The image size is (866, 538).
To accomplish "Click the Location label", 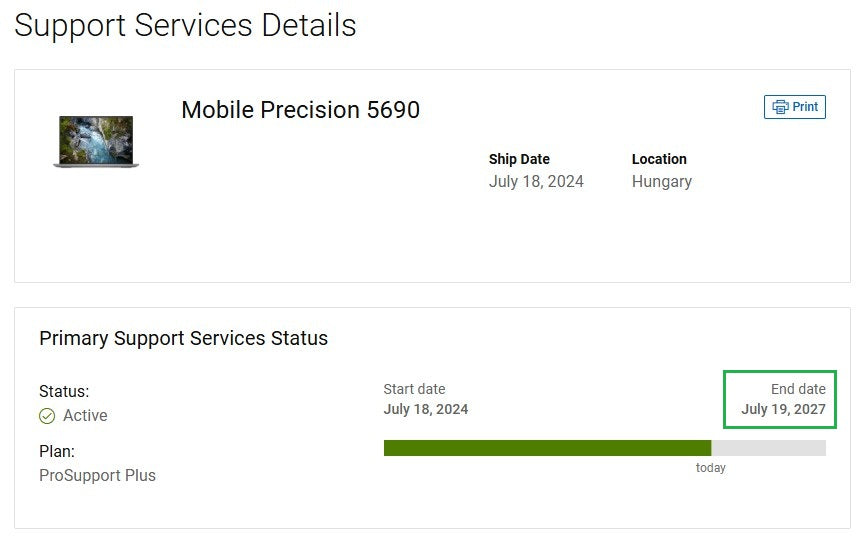I will (659, 159).
